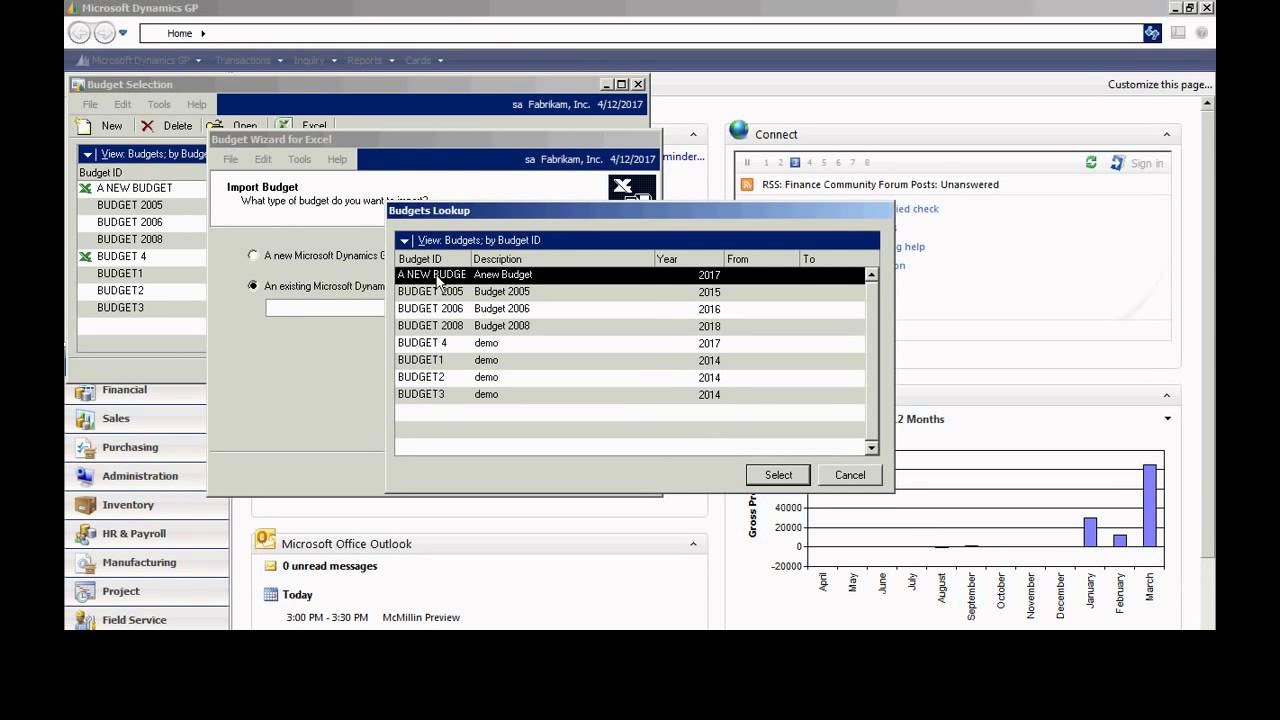Click the RSS feed icon

(747, 184)
